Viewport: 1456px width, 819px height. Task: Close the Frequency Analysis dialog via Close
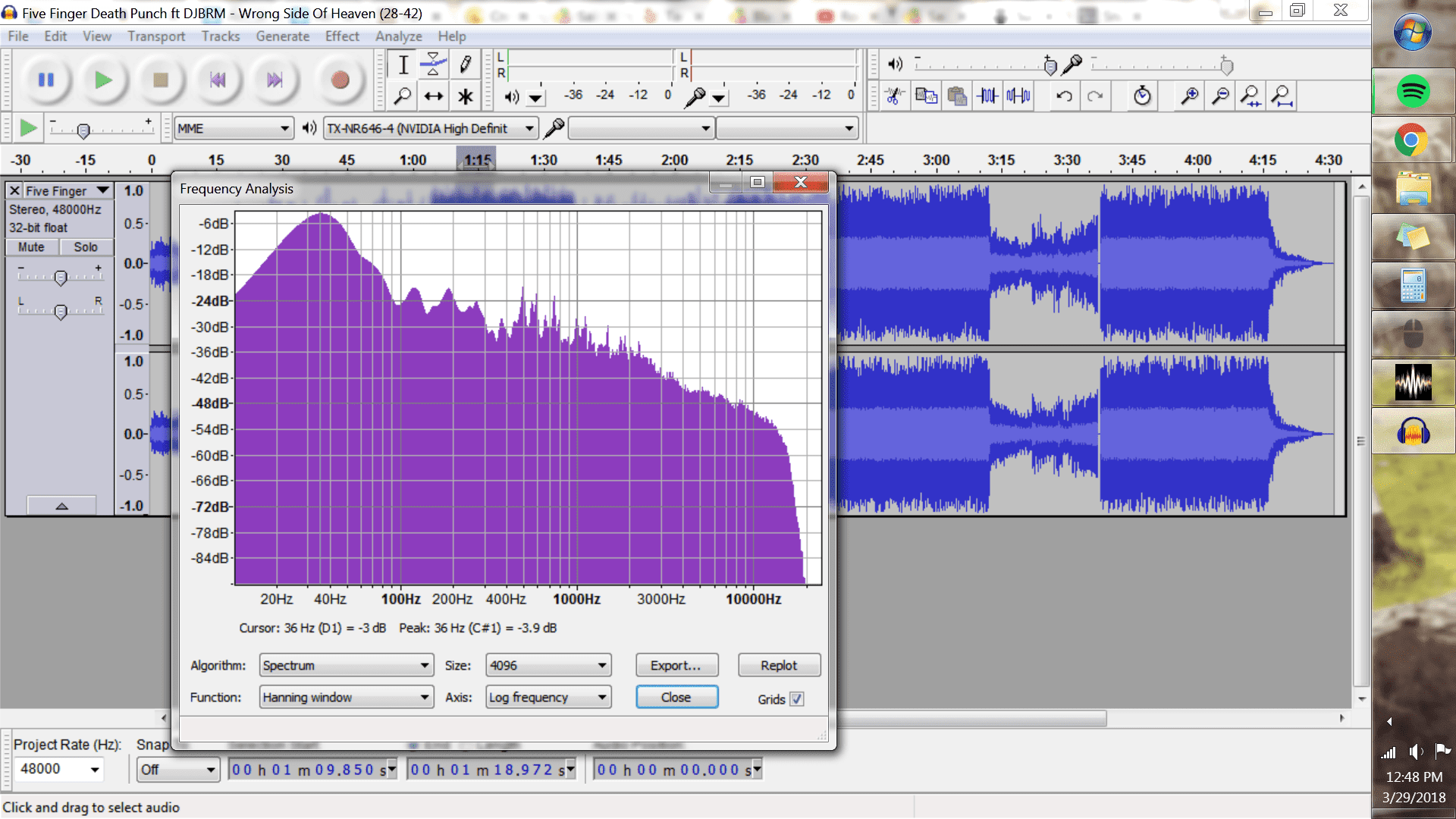(676, 698)
